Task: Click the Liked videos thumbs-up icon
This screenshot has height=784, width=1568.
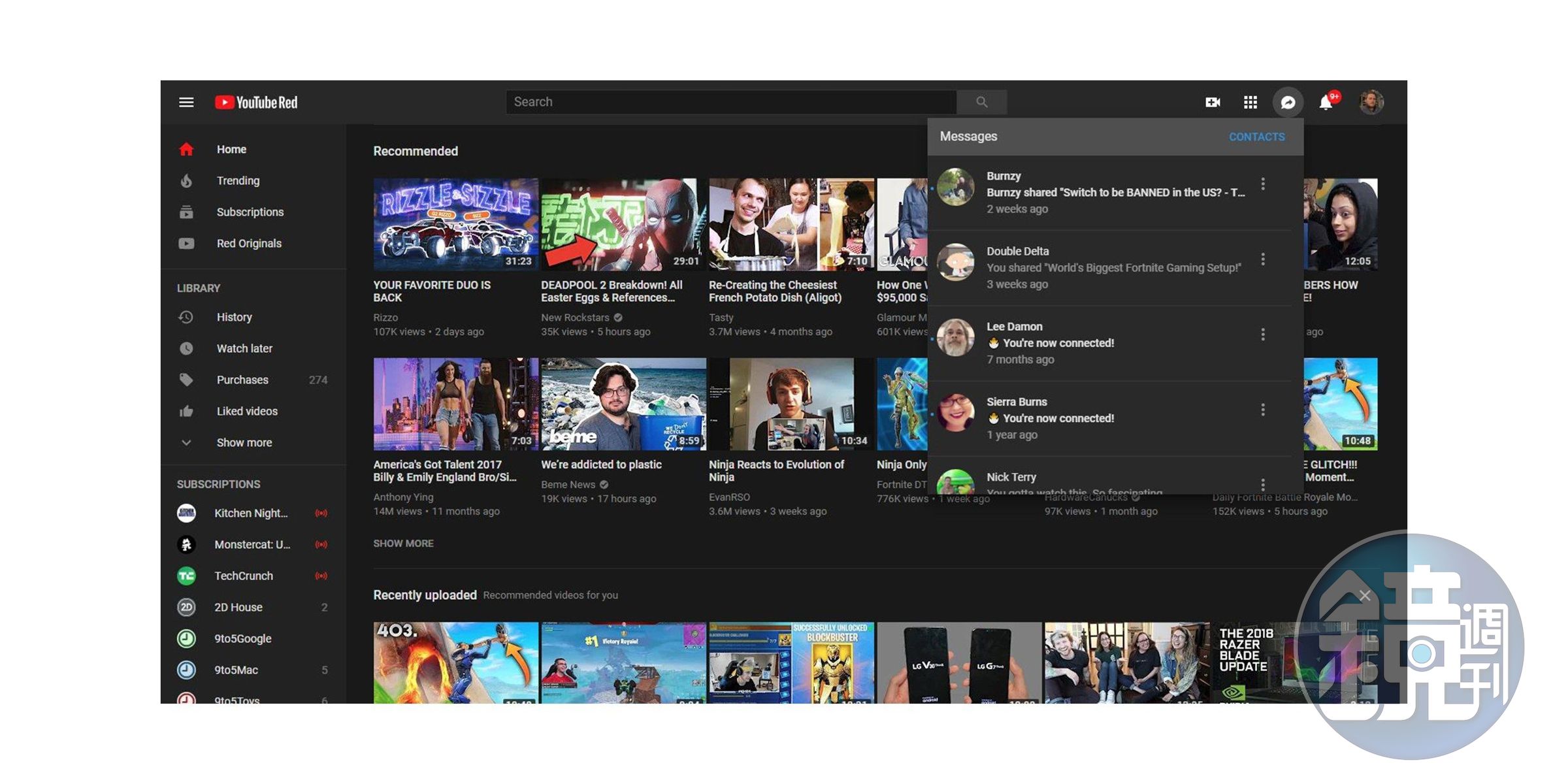Action: (186, 411)
